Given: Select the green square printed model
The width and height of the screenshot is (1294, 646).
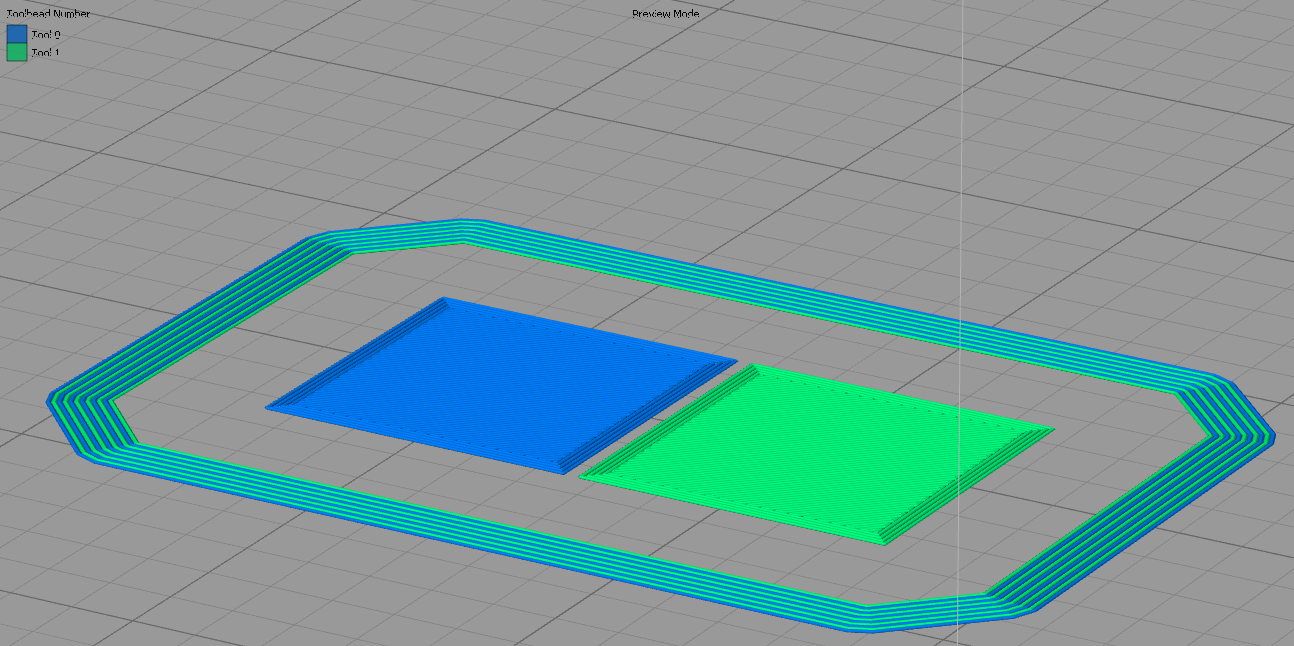Looking at the screenshot, I should pyautogui.click(x=815, y=452).
